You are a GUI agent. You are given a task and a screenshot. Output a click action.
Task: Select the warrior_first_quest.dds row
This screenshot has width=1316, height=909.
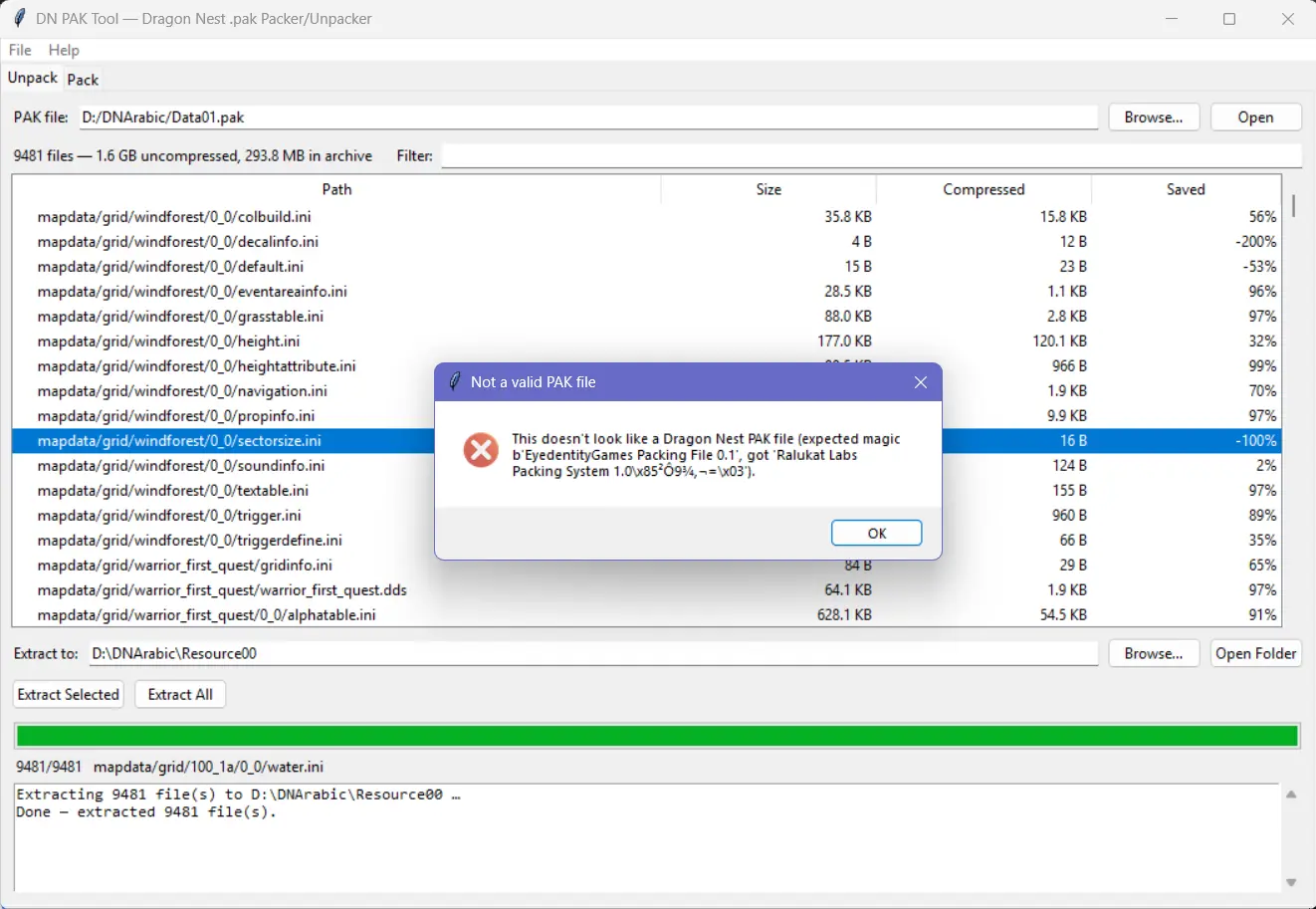tap(646, 589)
